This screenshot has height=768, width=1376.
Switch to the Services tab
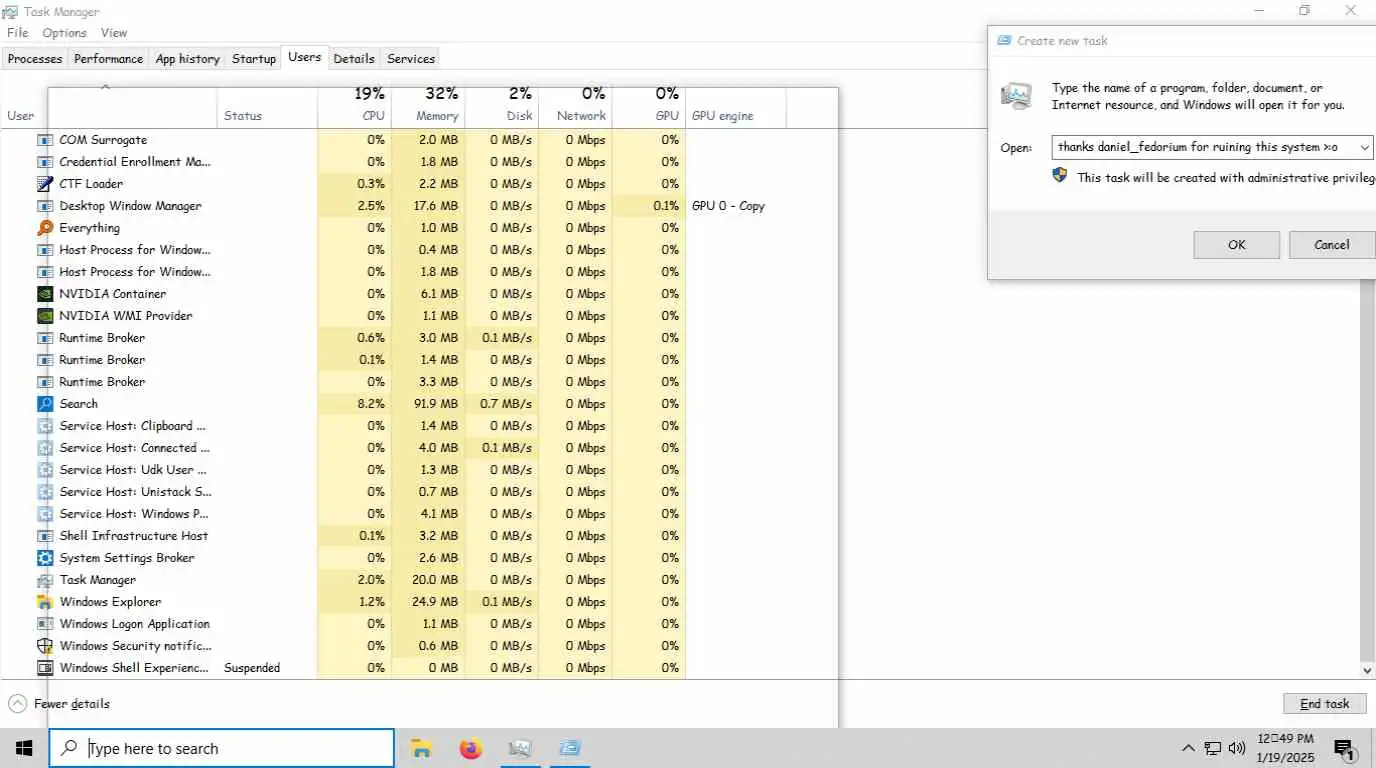pyautogui.click(x=411, y=59)
